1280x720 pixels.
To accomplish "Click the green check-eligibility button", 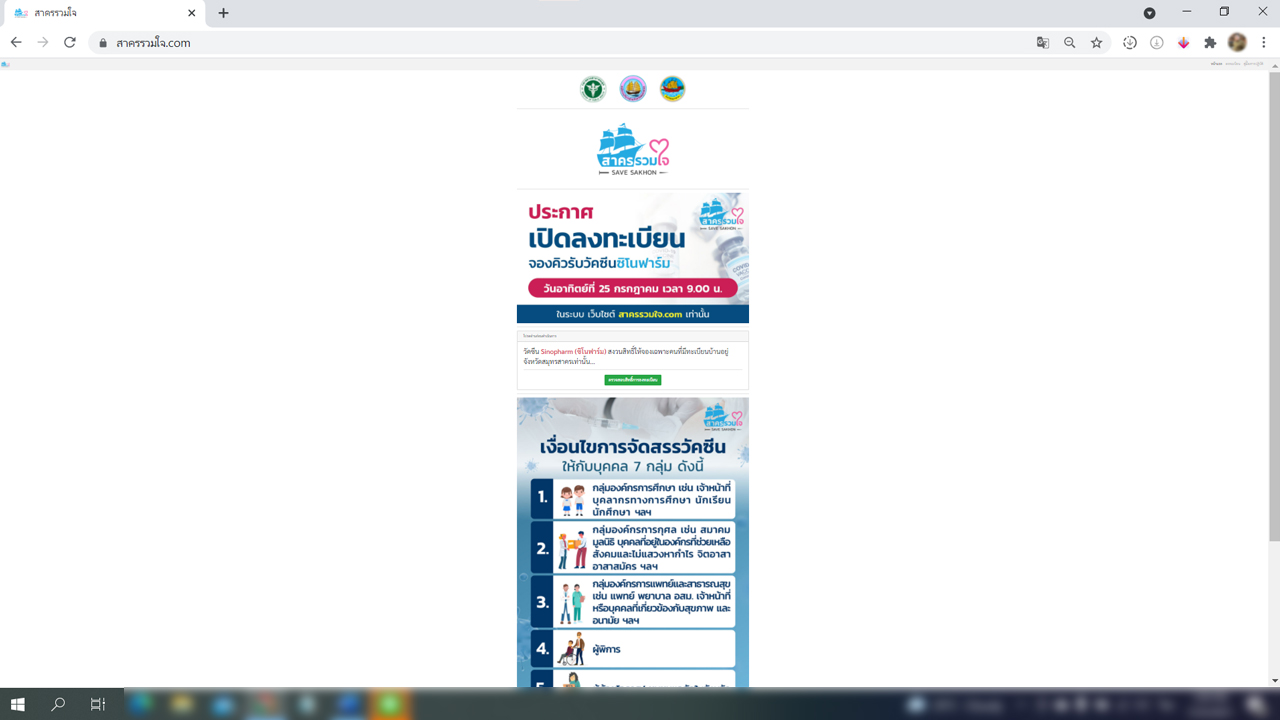I will click(633, 380).
